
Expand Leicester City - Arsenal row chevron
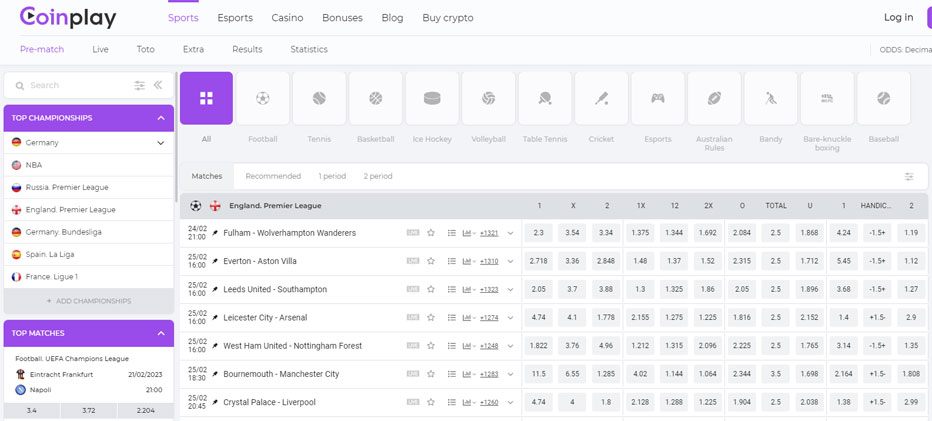(510, 318)
